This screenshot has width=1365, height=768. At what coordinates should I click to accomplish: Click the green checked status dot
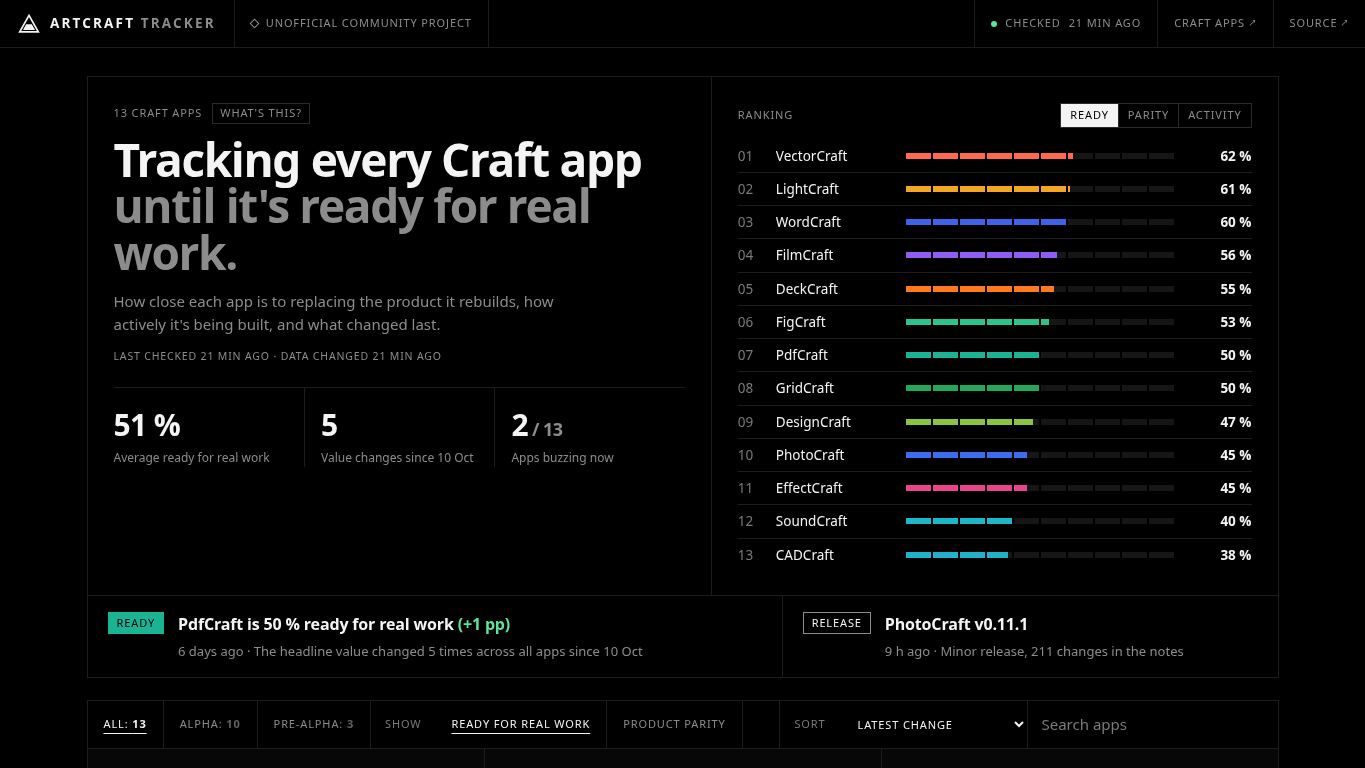point(993,23)
